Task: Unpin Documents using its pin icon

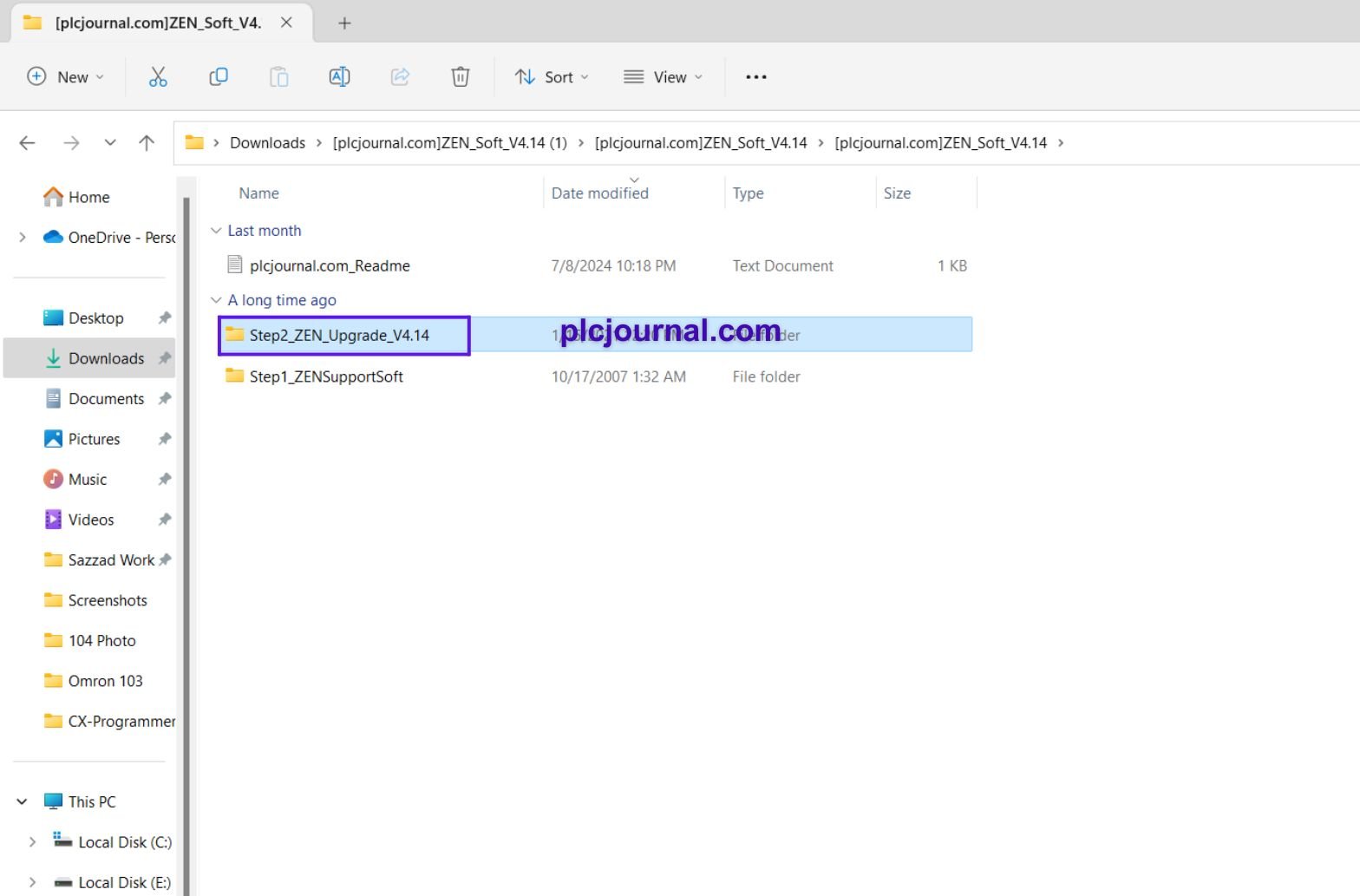Action: pos(164,399)
